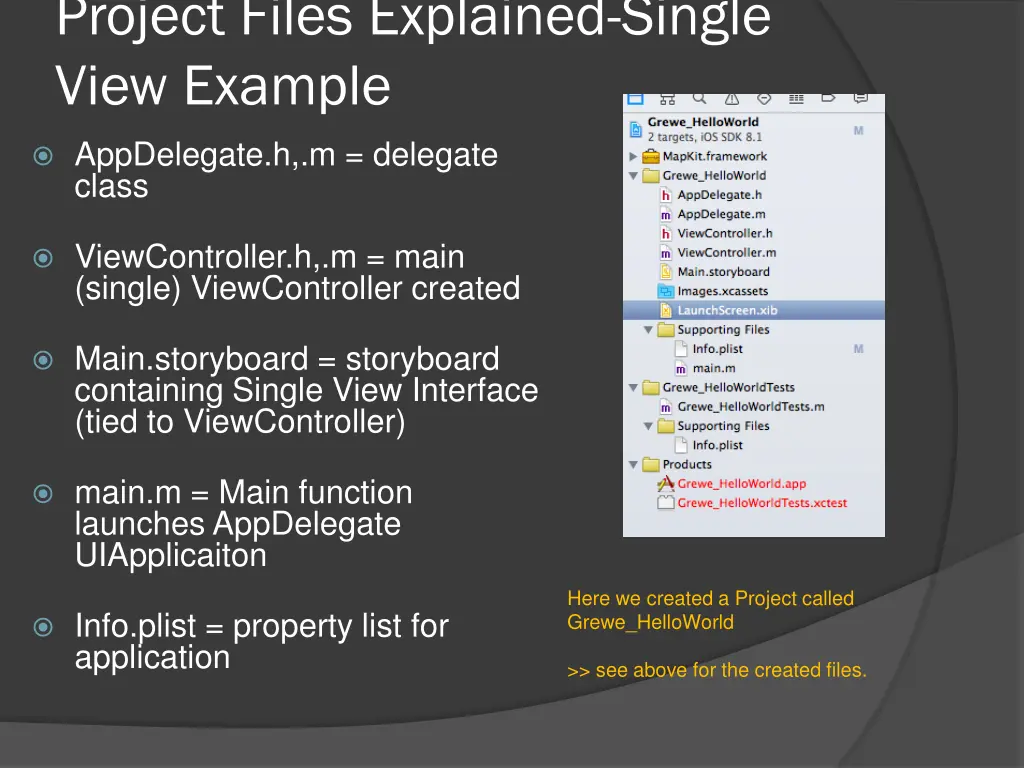Select the red Grewe_HelloWorldTests.xctest product
The height and width of the screenshot is (768, 1024).
pos(762,503)
